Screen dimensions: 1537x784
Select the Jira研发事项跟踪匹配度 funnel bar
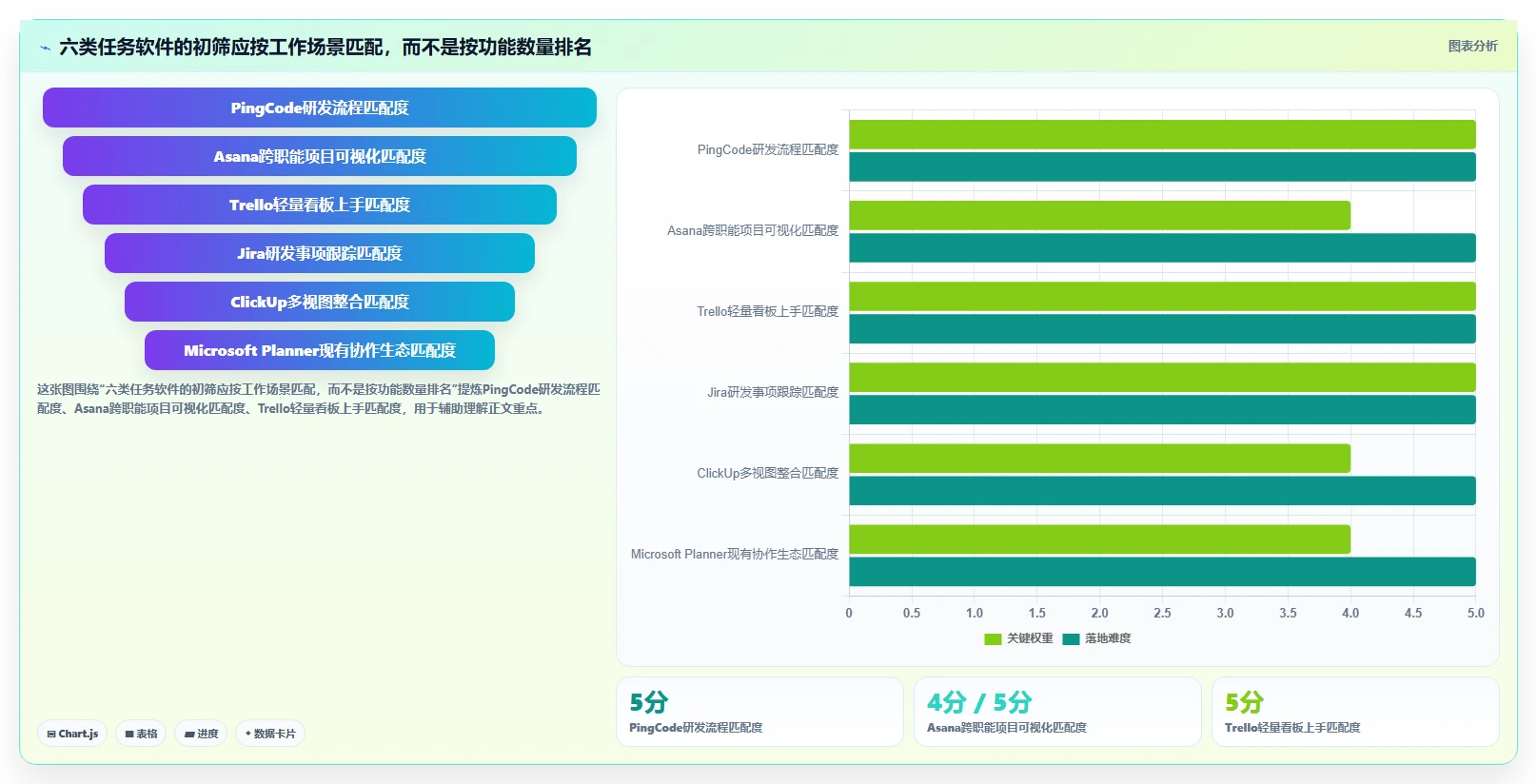320,253
